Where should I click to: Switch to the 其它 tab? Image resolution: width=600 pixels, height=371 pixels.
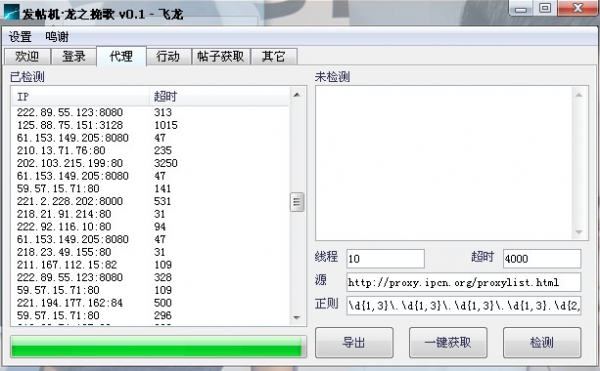[x=274, y=57]
